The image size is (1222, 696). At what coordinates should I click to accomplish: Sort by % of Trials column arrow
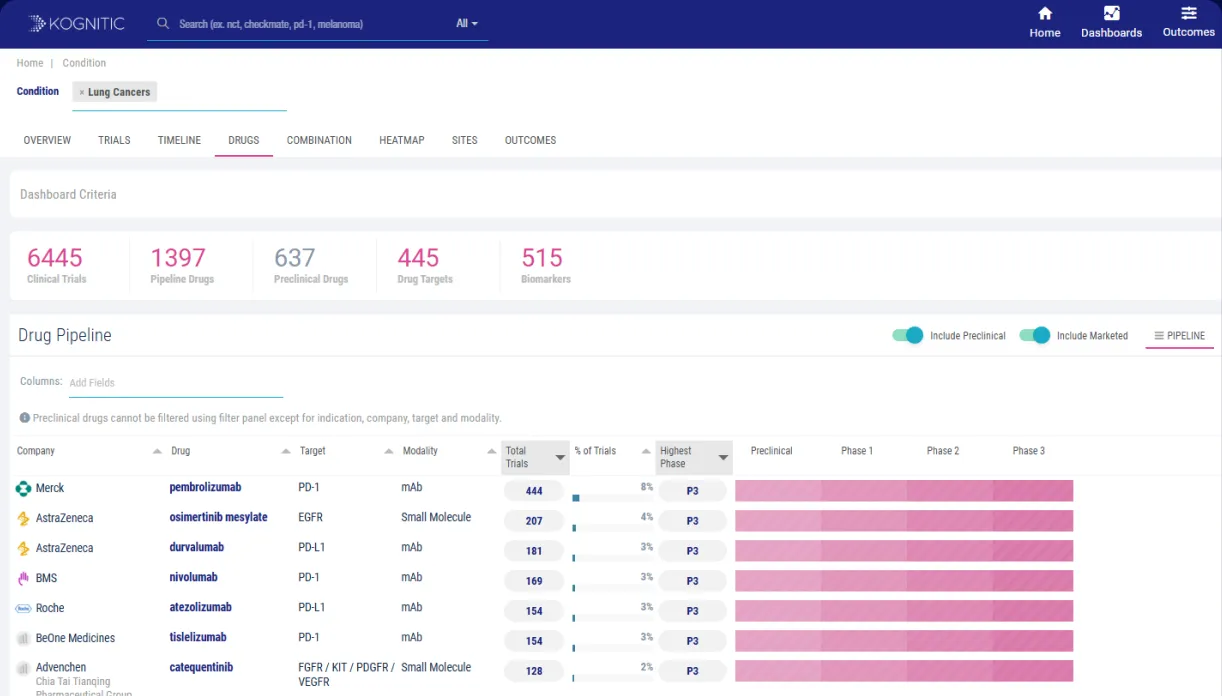(646, 451)
